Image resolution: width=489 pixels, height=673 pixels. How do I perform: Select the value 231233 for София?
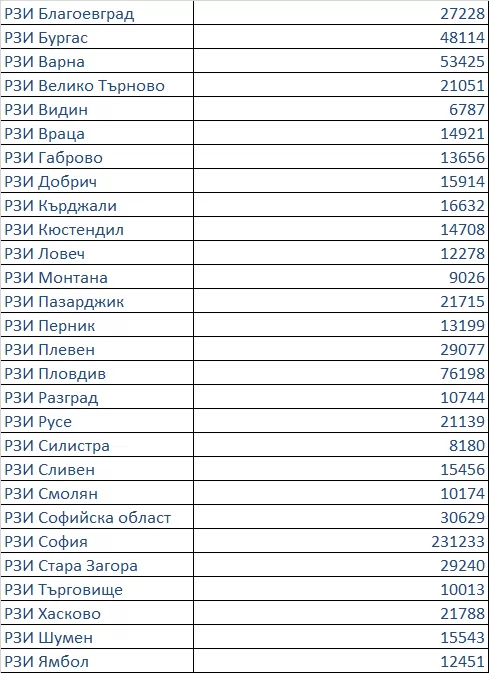(458, 543)
